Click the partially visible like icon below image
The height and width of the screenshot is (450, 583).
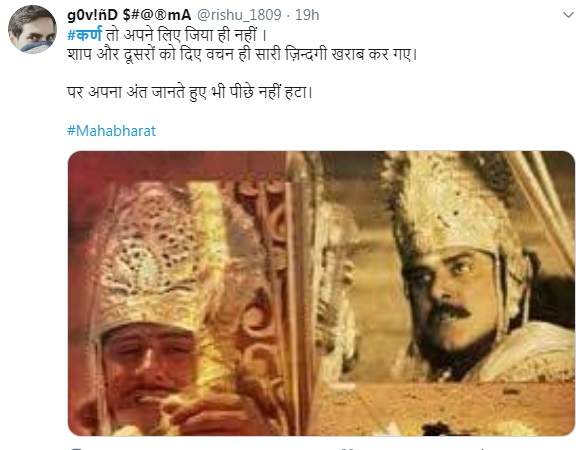(x=349, y=448)
